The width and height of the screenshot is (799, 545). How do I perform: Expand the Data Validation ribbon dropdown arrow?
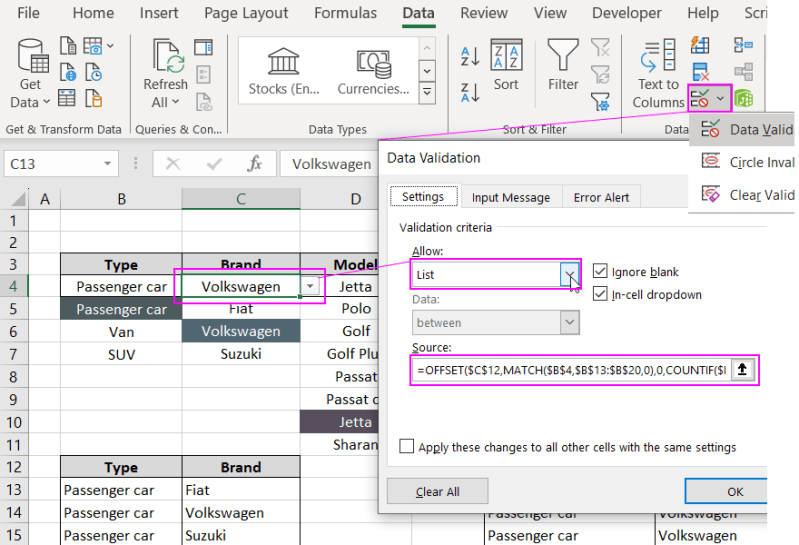[x=721, y=98]
